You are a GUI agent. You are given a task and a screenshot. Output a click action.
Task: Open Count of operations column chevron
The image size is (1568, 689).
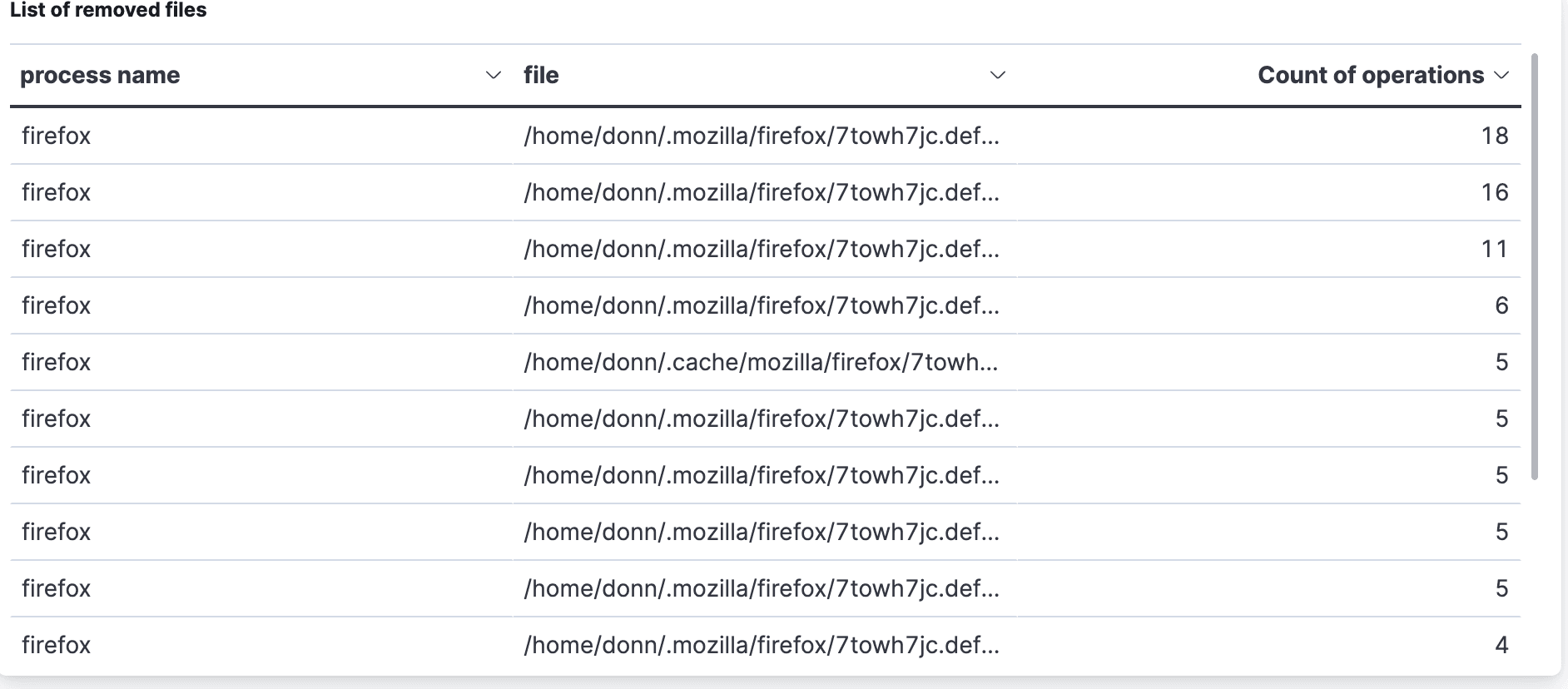click(1501, 76)
